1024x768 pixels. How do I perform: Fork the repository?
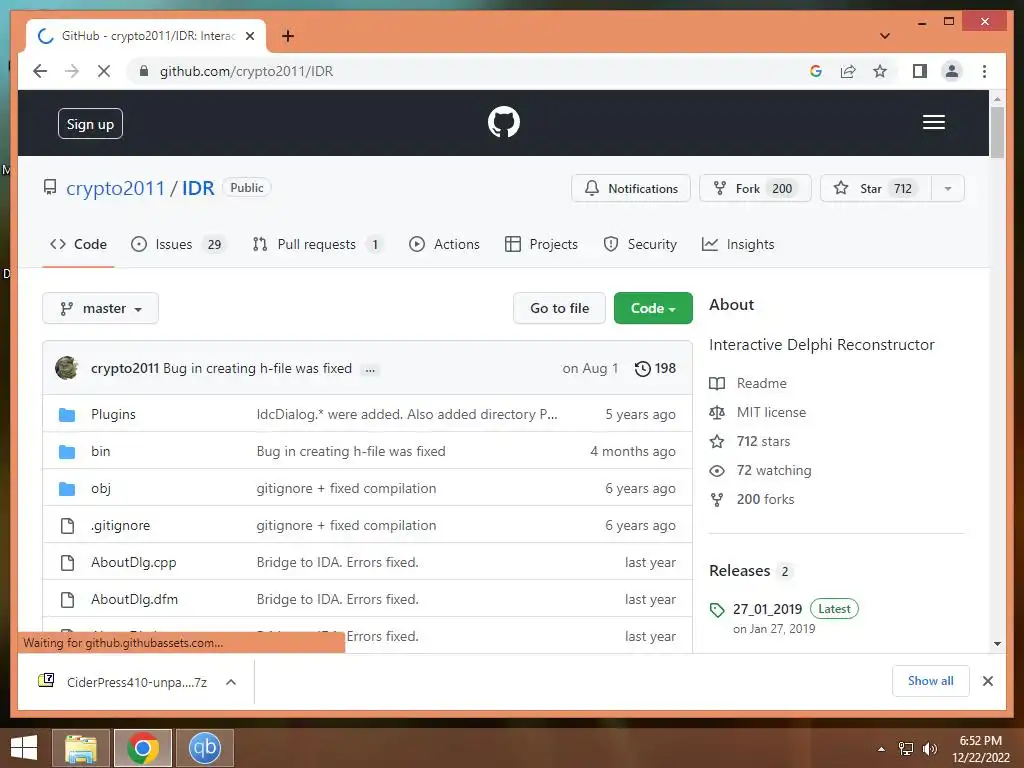755,189
